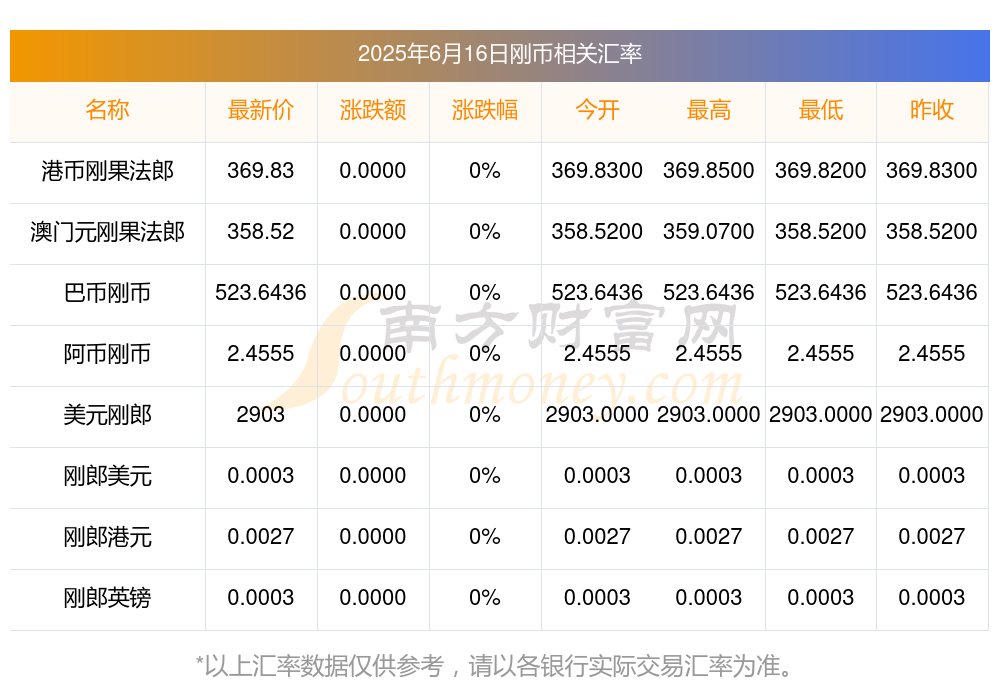Click the 名称 column header
1000x698 pixels.
click(x=108, y=110)
